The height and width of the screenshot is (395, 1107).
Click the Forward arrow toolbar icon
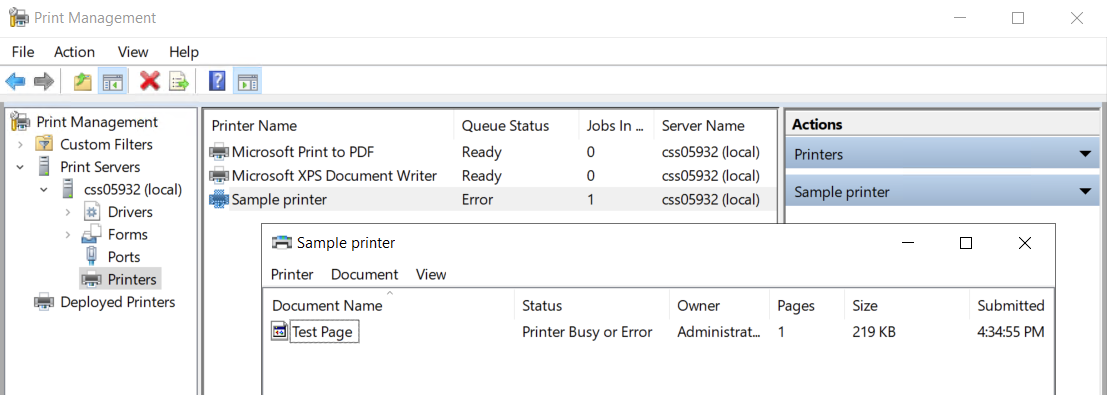(44, 81)
